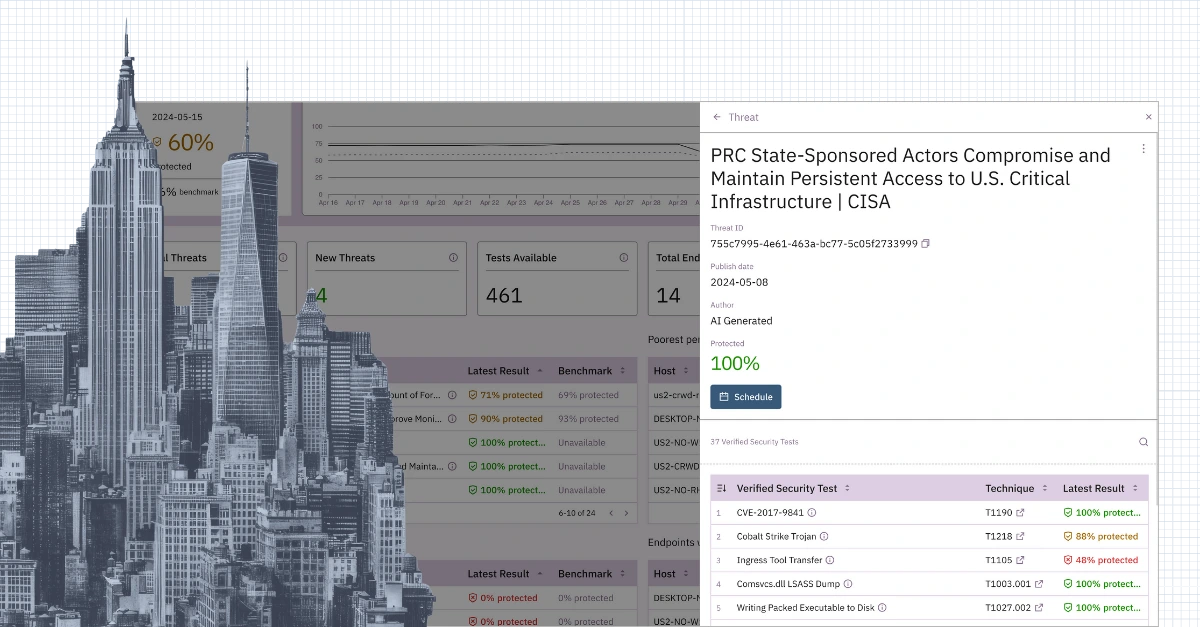
Task: Show info for Comsvcs.dll LSASS Dump test
Action: point(848,584)
